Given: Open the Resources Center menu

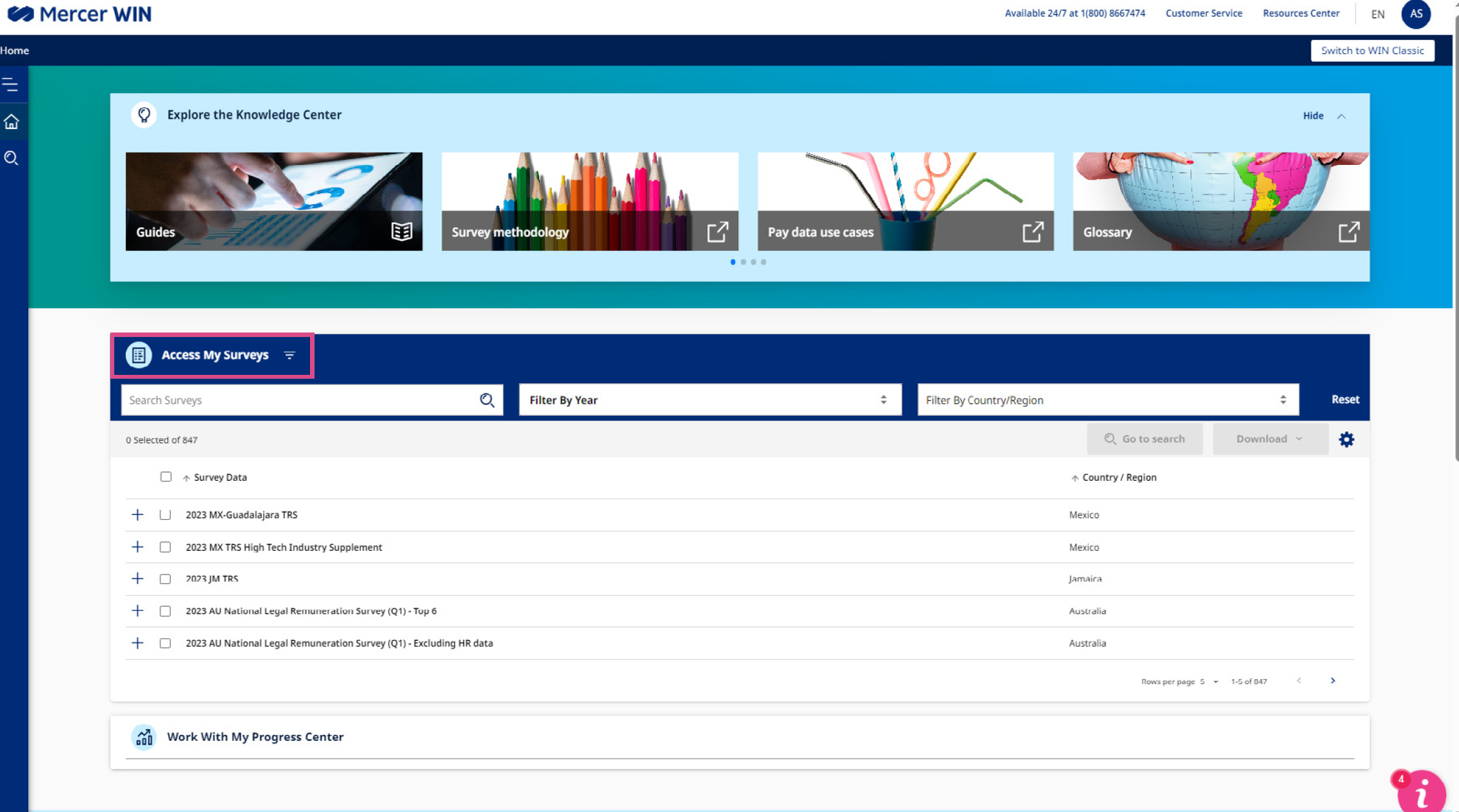Looking at the screenshot, I should pyautogui.click(x=1300, y=13).
